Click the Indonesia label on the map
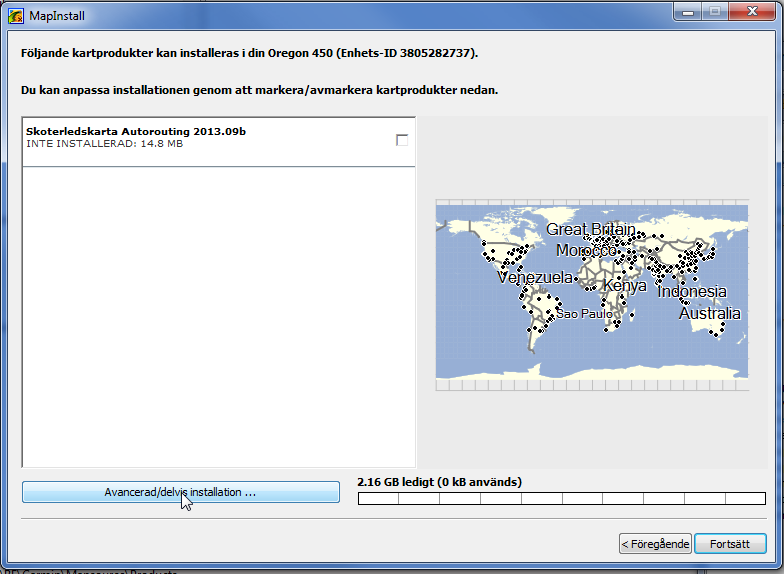Viewport: 784px width, 574px height. [691, 292]
